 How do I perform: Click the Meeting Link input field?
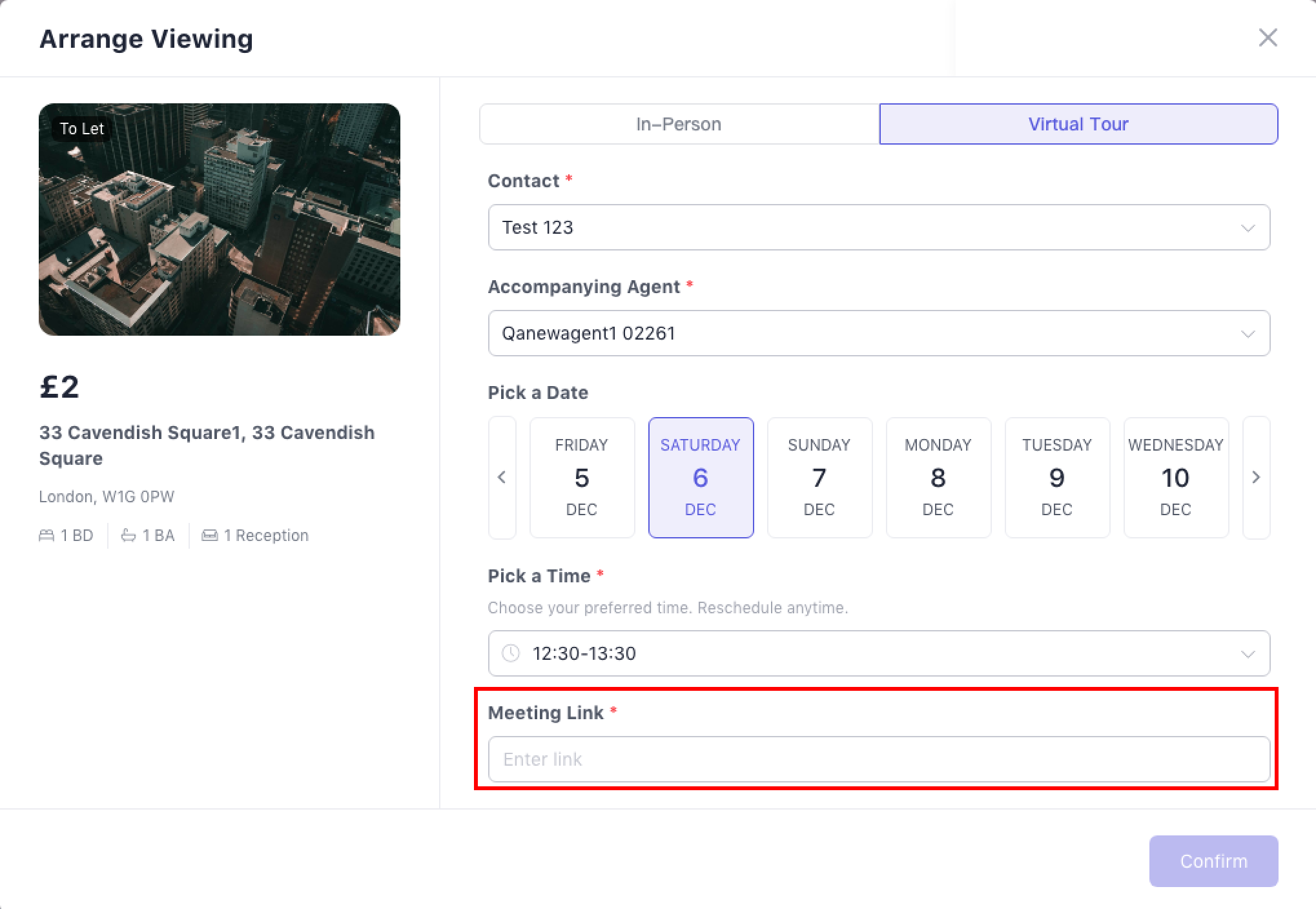pos(879,759)
